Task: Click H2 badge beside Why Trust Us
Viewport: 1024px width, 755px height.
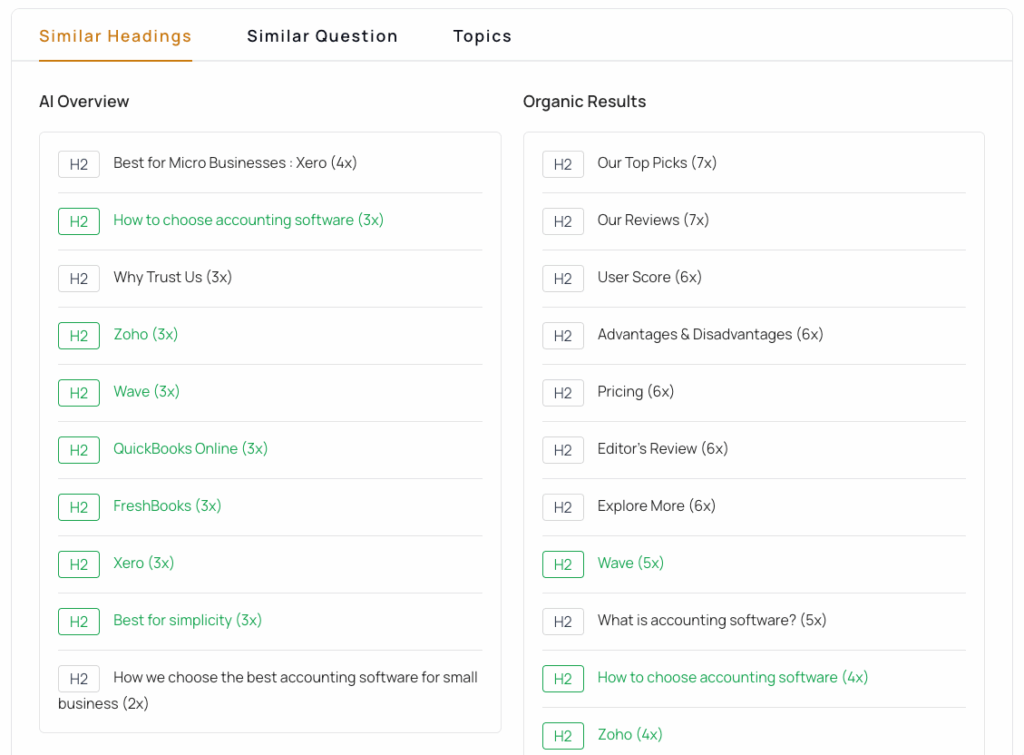Action: [79, 278]
